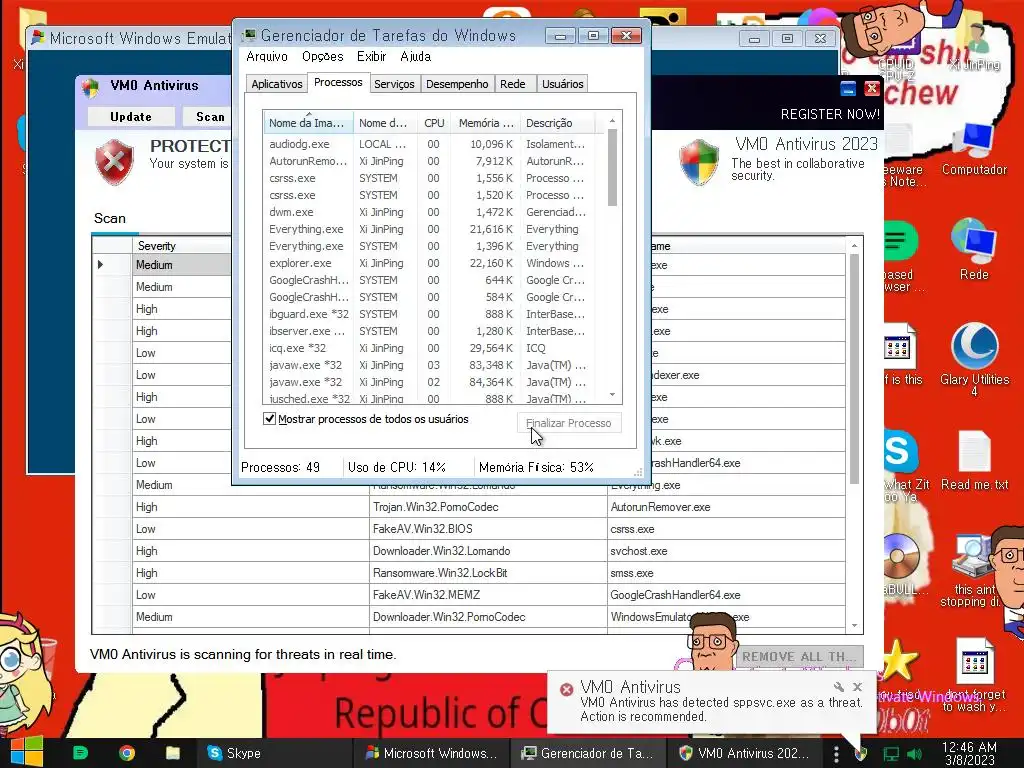Click the VM0 Antivirus 2023 colorful shield logo
Viewport: 1024px width, 768px height.
click(698, 162)
